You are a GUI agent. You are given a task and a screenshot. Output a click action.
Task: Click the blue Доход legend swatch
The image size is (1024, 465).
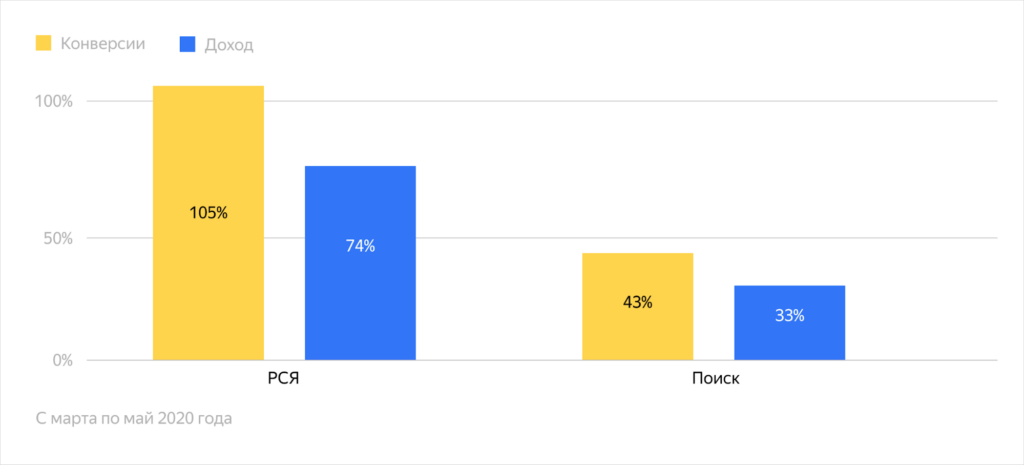tap(187, 43)
